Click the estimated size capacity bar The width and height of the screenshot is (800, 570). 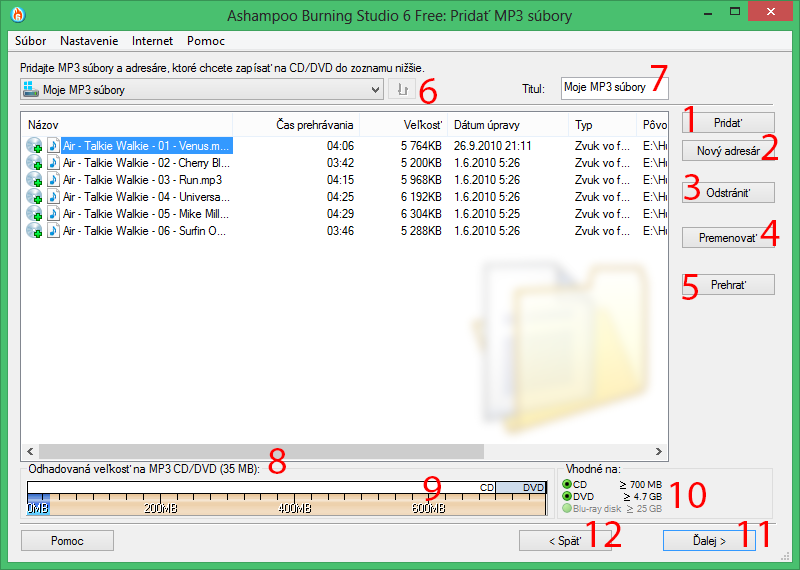click(x=287, y=498)
